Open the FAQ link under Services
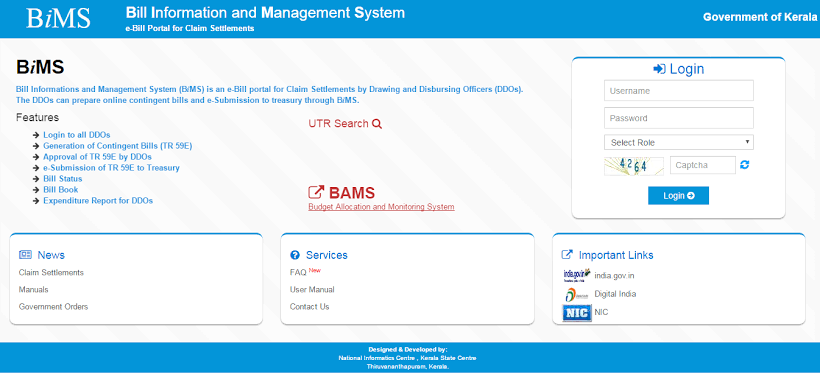The image size is (820, 374). pos(298,273)
